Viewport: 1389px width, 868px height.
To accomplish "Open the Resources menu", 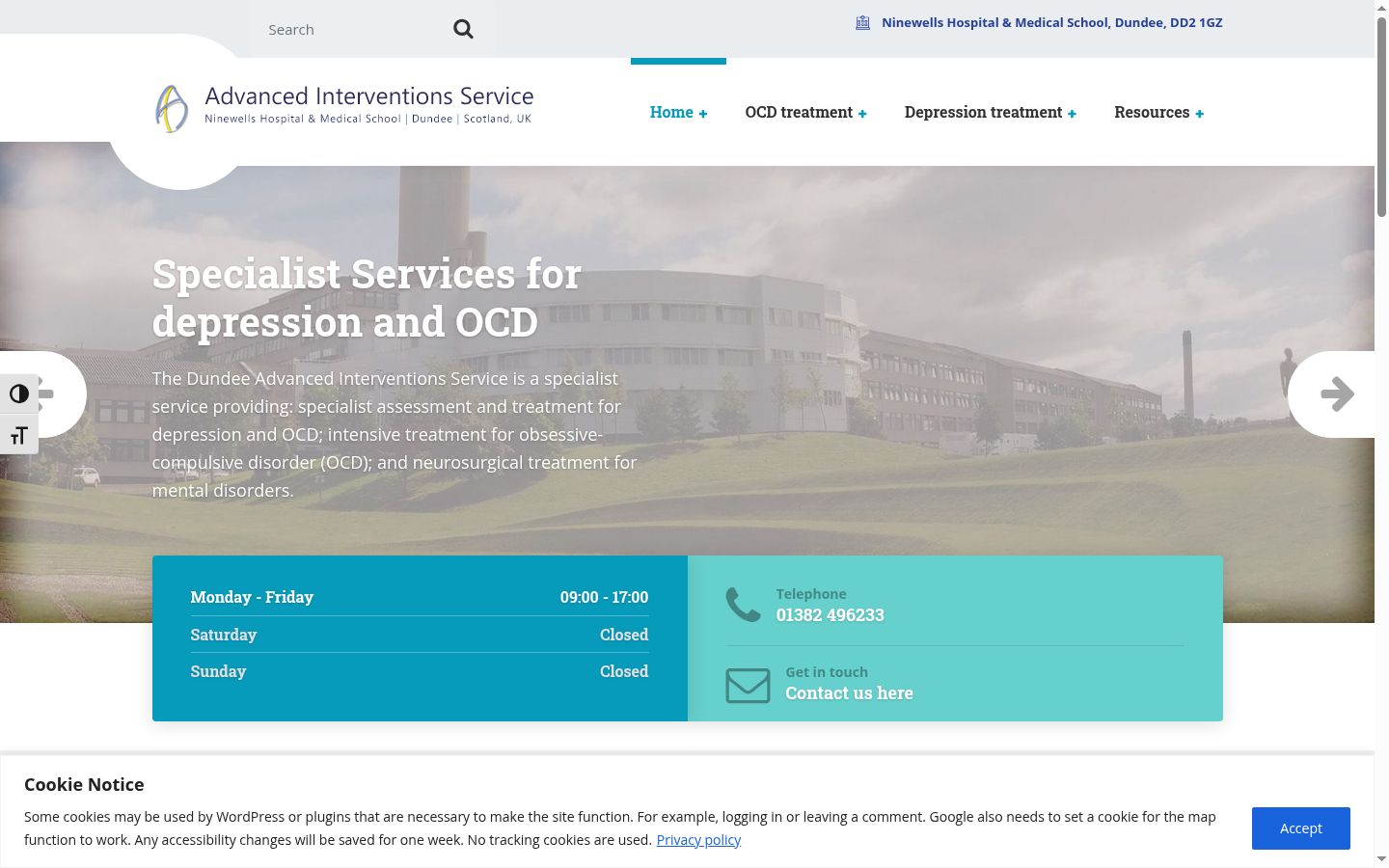I will 1152,112.
